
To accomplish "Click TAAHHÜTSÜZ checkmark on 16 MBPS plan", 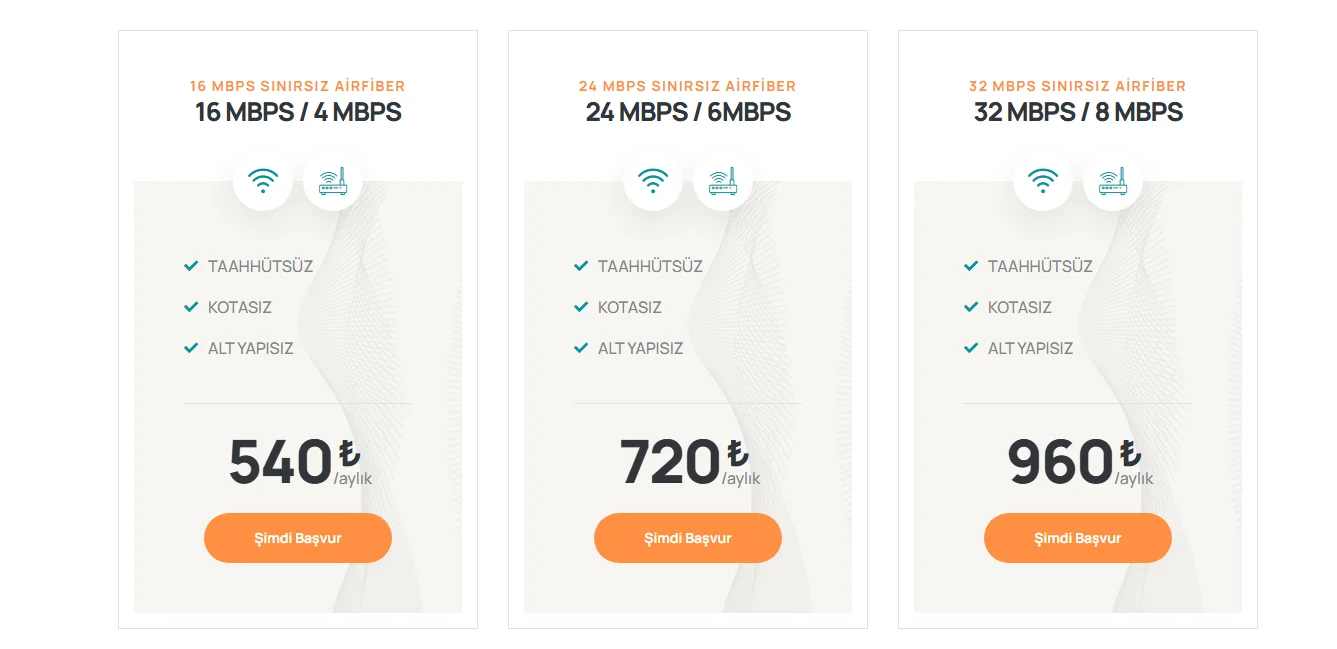I will 191,266.
